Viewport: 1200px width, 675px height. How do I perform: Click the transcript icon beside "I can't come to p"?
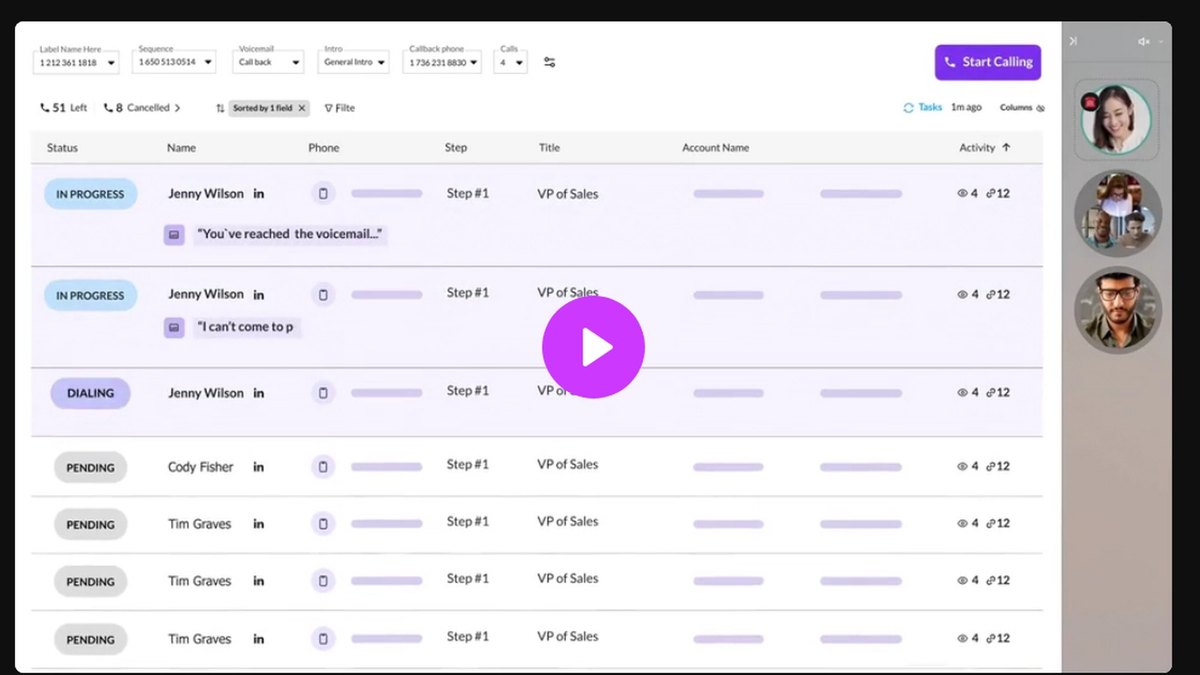(174, 327)
